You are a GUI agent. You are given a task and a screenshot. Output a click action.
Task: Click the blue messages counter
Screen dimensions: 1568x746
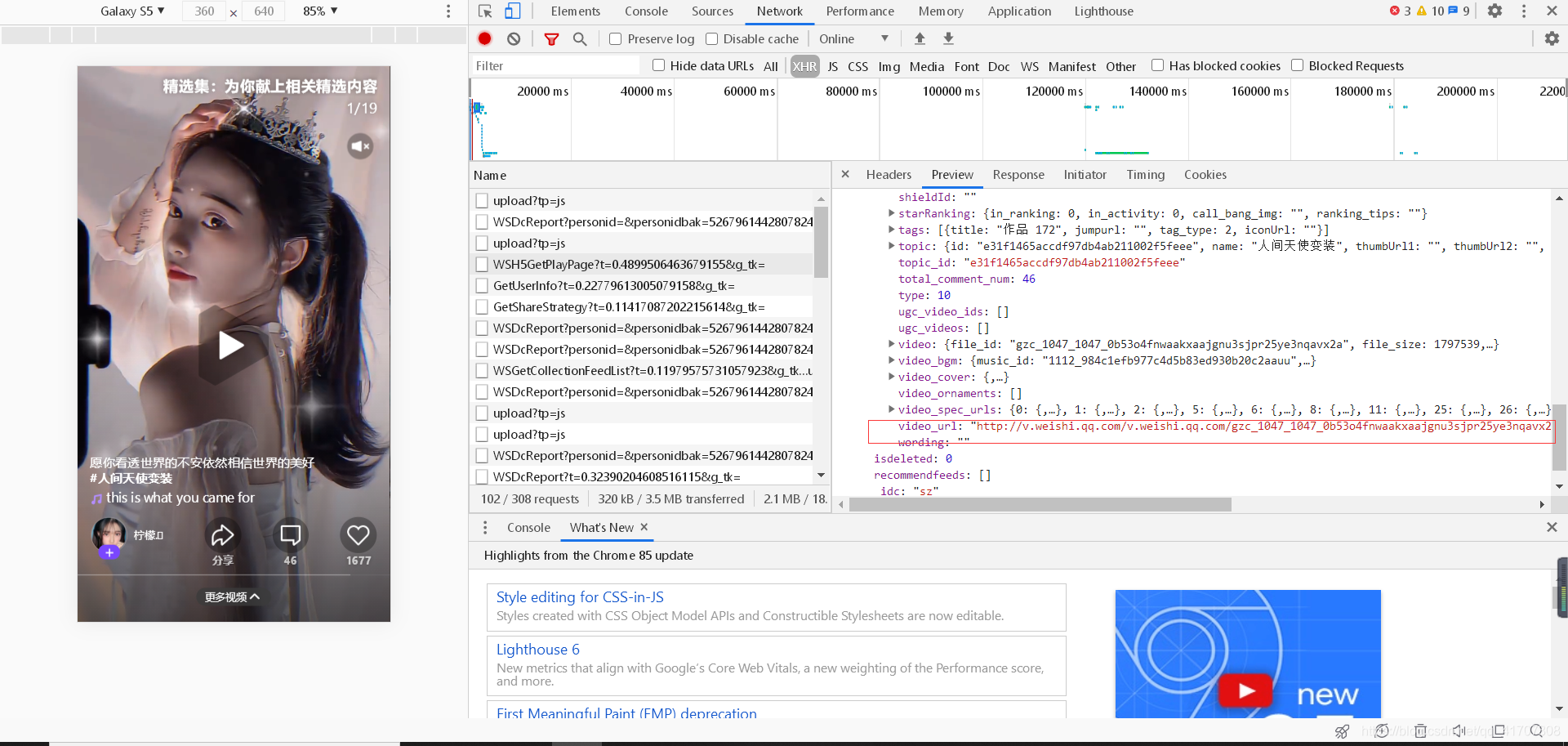[x=1459, y=11]
